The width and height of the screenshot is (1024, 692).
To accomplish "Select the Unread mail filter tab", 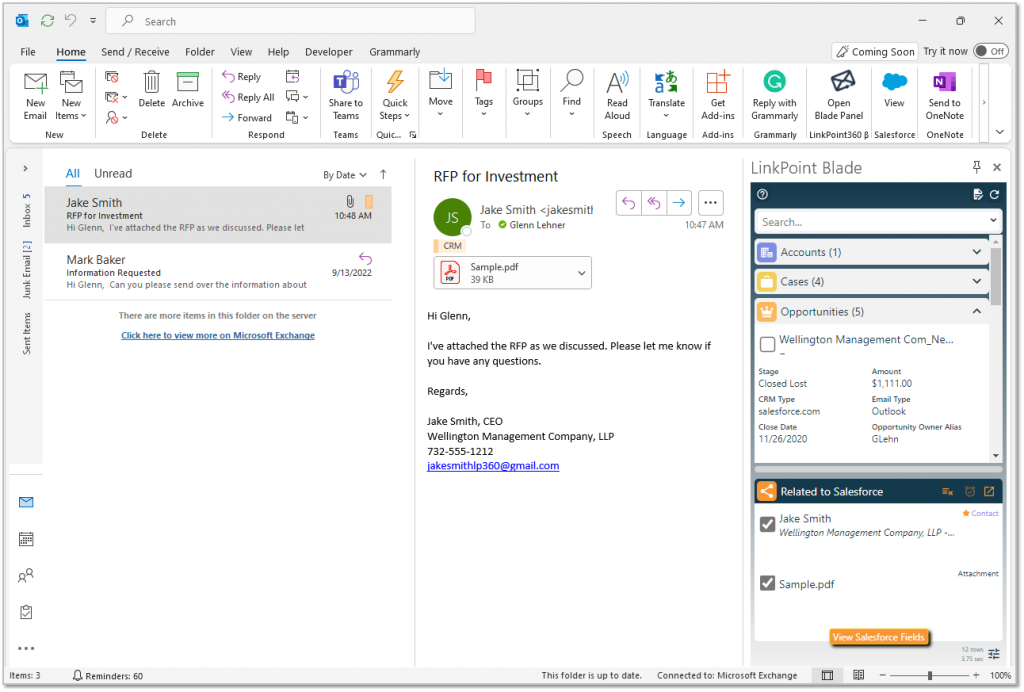I will (x=113, y=173).
